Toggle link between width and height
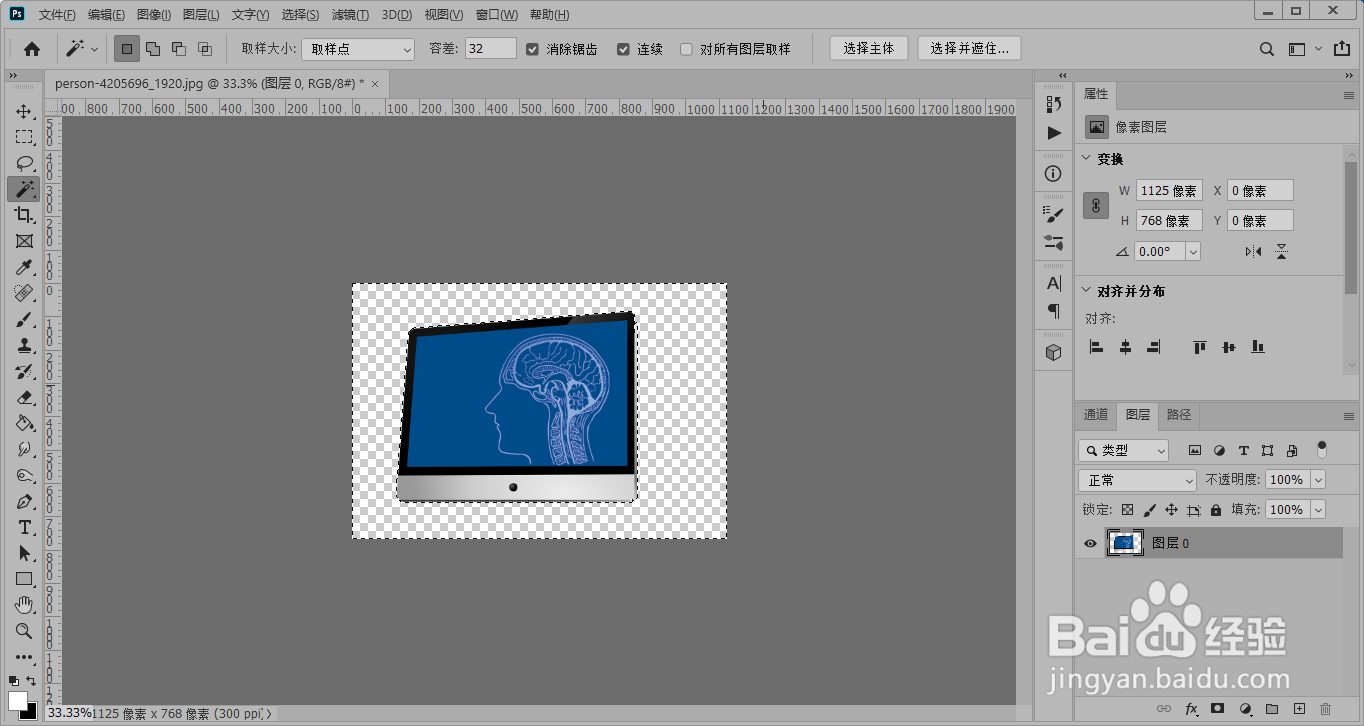1364x726 pixels. (x=1096, y=205)
